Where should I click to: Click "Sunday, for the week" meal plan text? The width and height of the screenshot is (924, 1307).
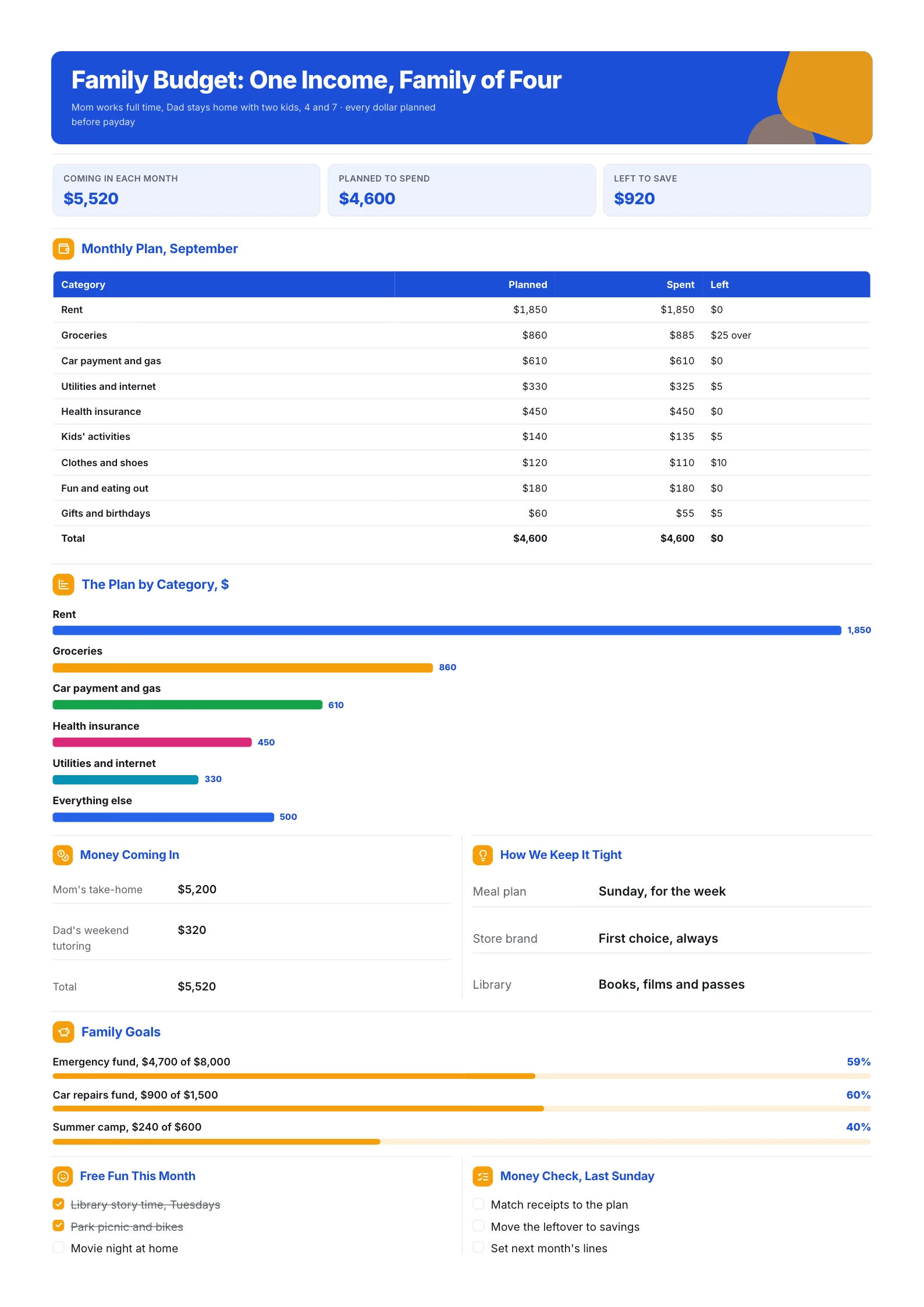coord(662,892)
